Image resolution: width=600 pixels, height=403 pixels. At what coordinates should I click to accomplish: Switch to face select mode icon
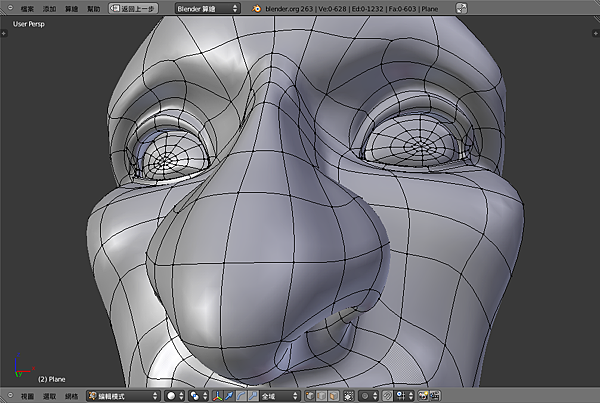click(335, 396)
